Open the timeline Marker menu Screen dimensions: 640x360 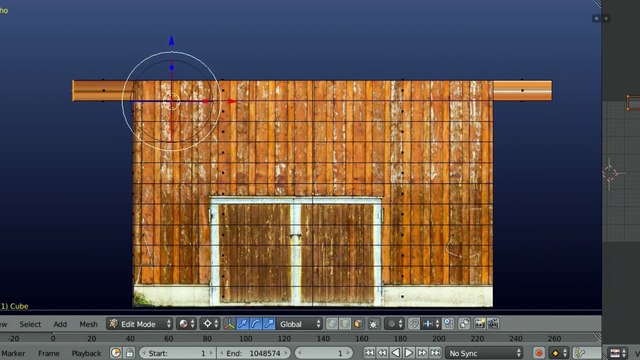click(13, 353)
